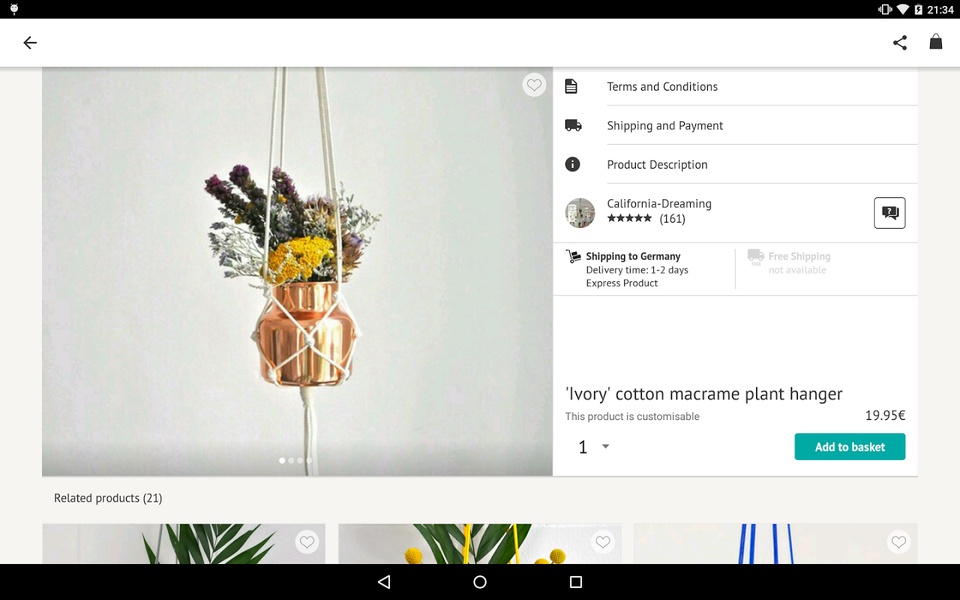Favorite the first related product
The image size is (960, 600).
(307, 542)
